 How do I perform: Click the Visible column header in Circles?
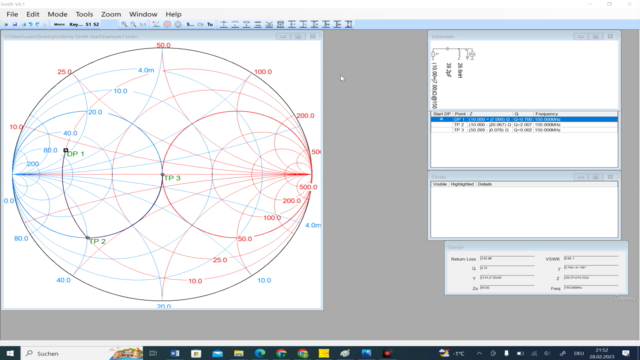coord(440,184)
